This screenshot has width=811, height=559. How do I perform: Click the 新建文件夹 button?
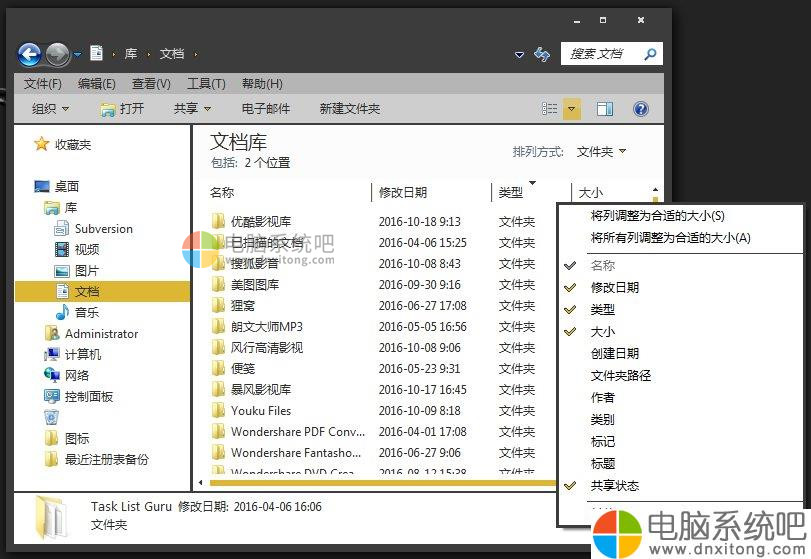pyautogui.click(x=350, y=109)
